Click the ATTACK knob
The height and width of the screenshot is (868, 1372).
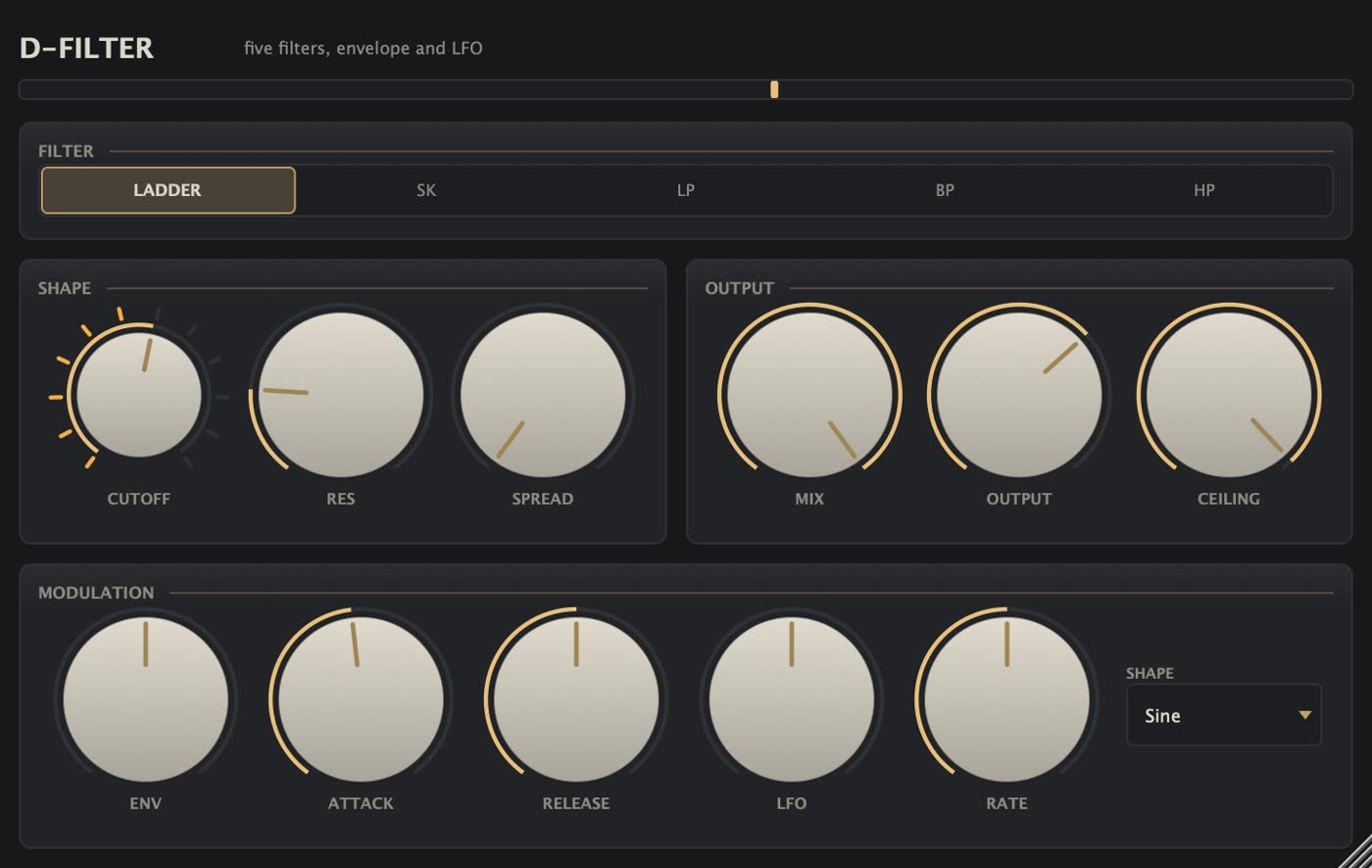coord(361,699)
